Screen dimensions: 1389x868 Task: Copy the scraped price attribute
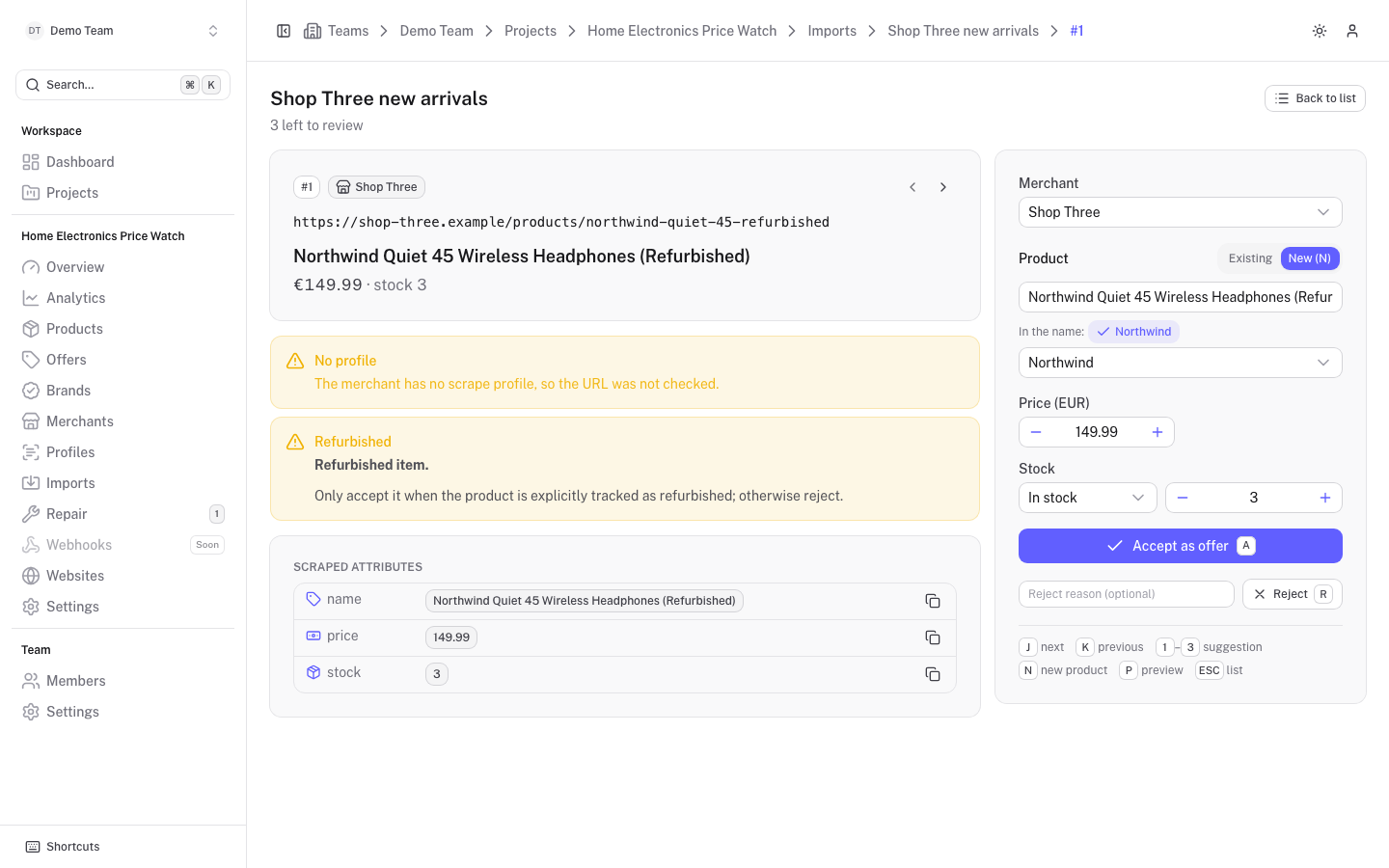(x=933, y=637)
